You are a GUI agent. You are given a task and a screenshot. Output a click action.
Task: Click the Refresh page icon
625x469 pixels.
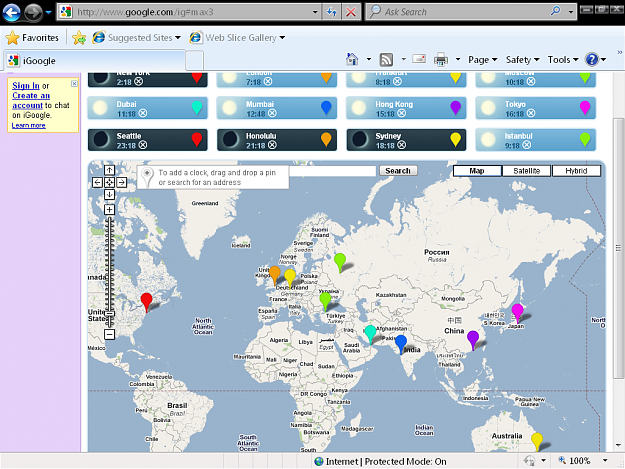tap(332, 12)
